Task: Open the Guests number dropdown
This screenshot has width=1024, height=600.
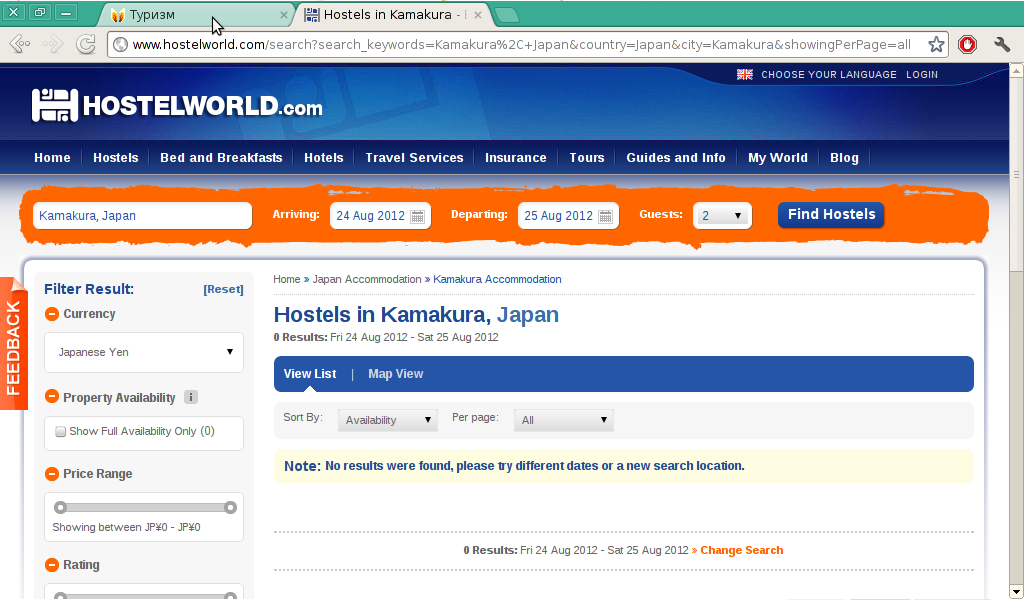Action: [722, 215]
